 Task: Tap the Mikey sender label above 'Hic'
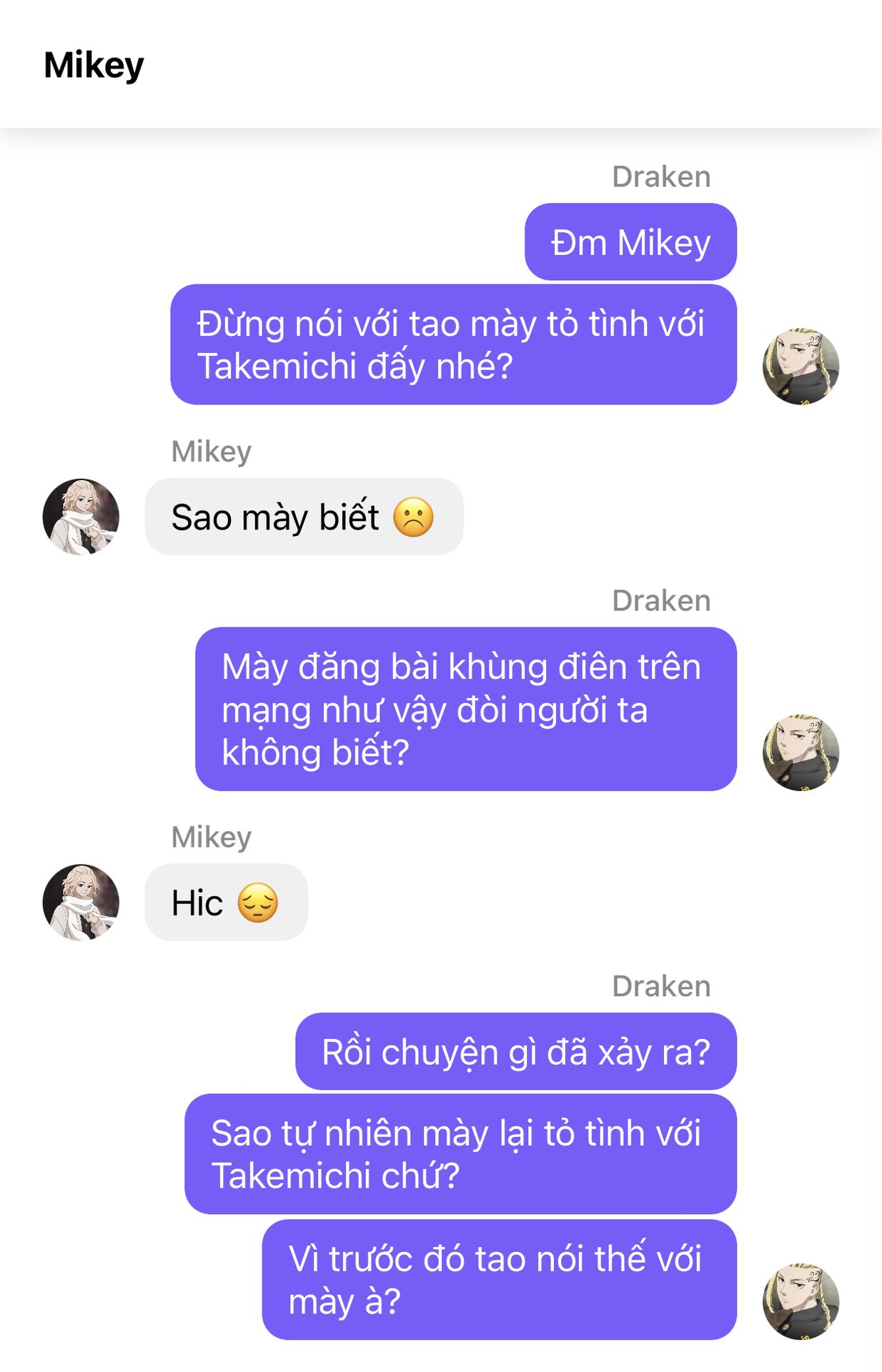(x=212, y=837)
